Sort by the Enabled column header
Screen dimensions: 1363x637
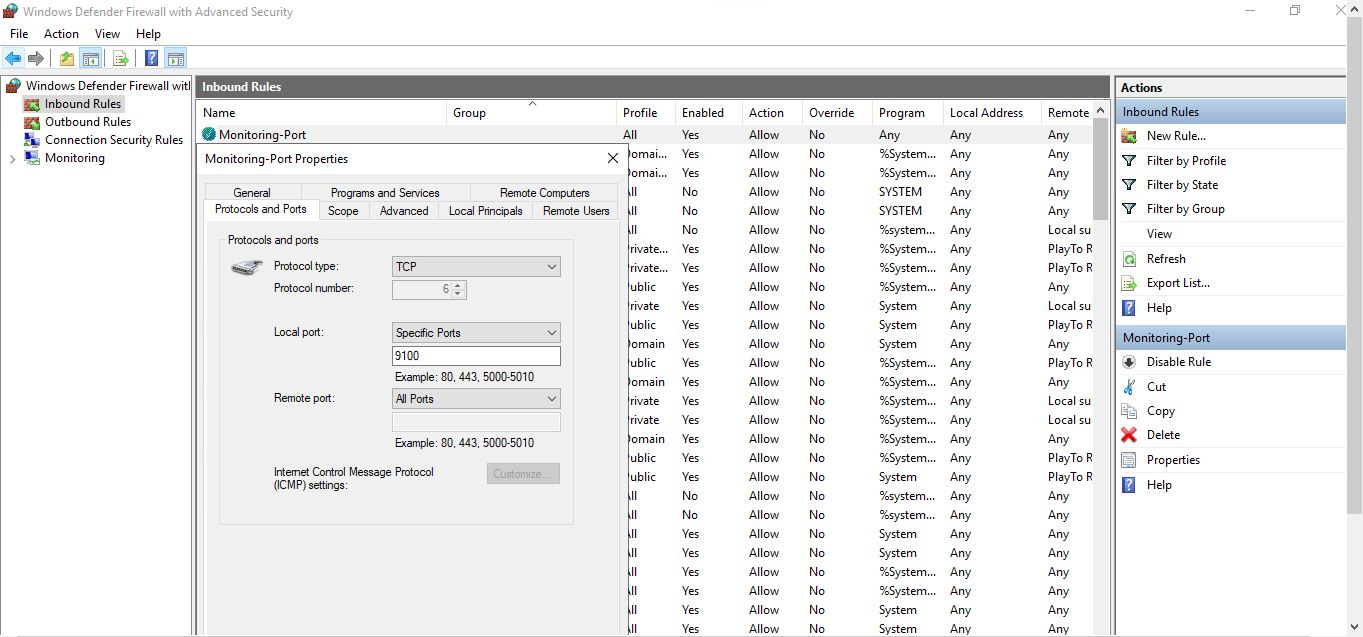[709, 113]
